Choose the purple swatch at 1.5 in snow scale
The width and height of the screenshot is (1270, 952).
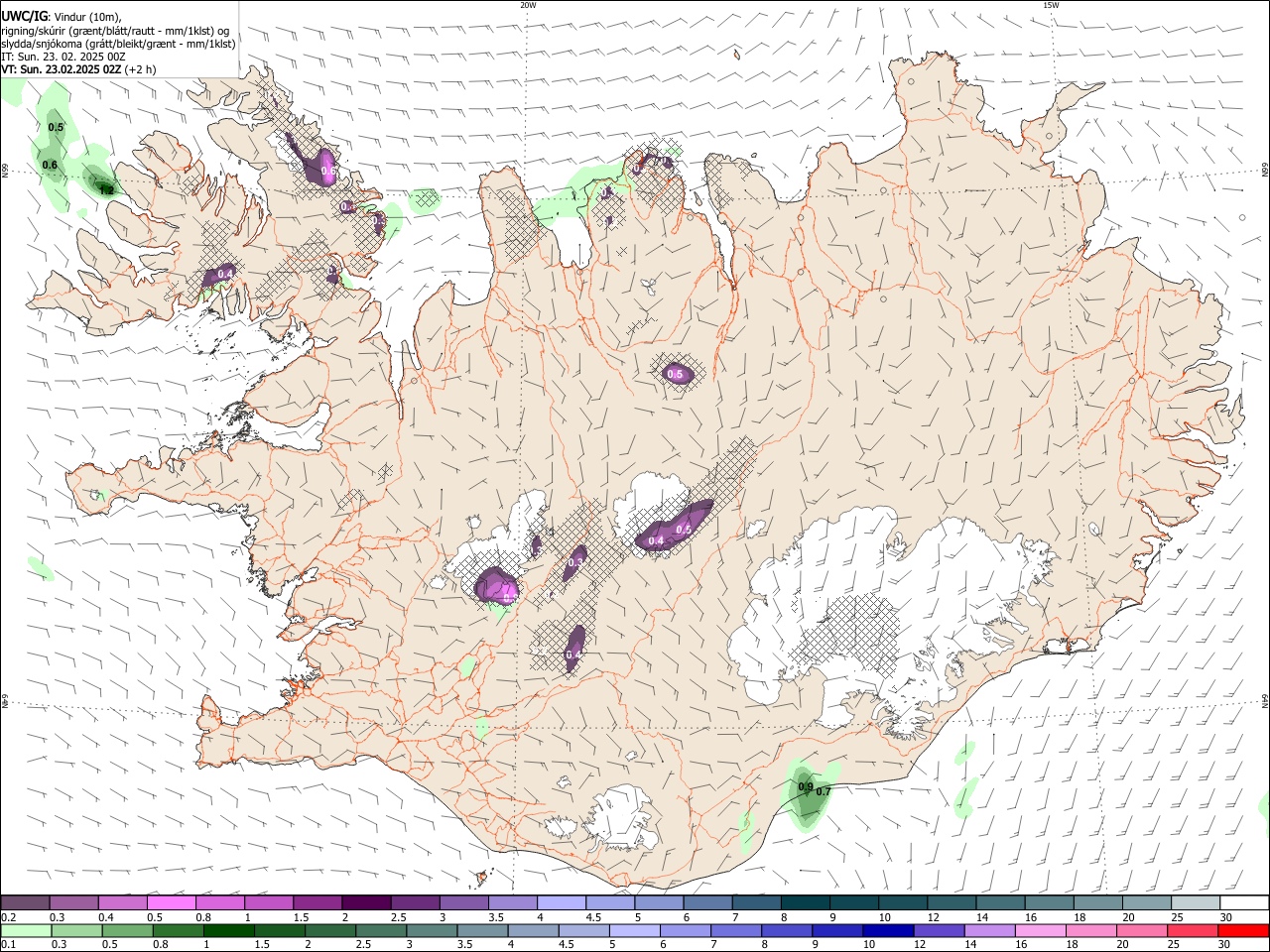click(x=317, y=902)
